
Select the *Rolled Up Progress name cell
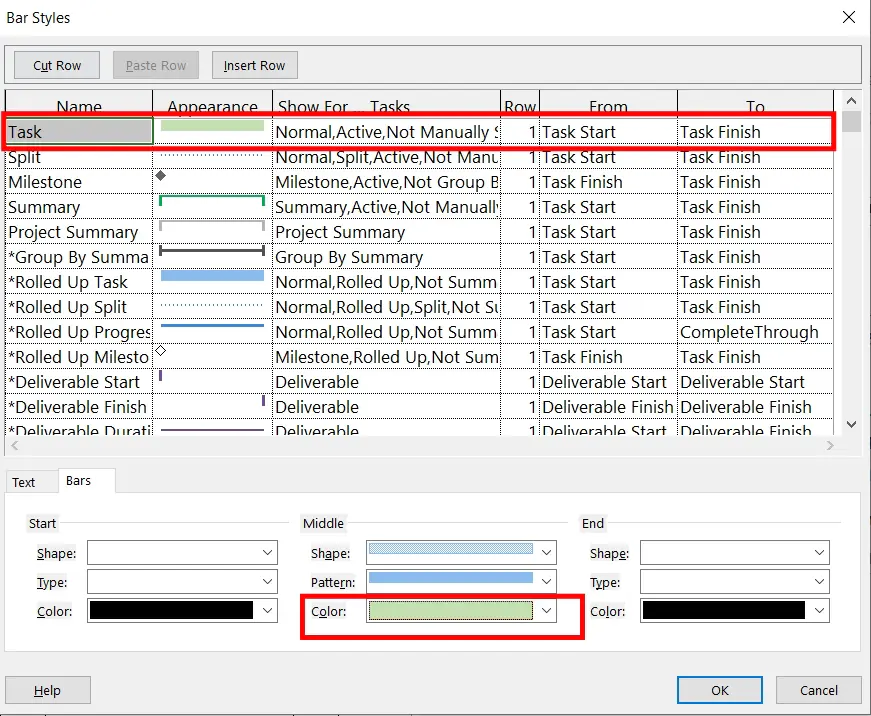(x=79, y=332)
